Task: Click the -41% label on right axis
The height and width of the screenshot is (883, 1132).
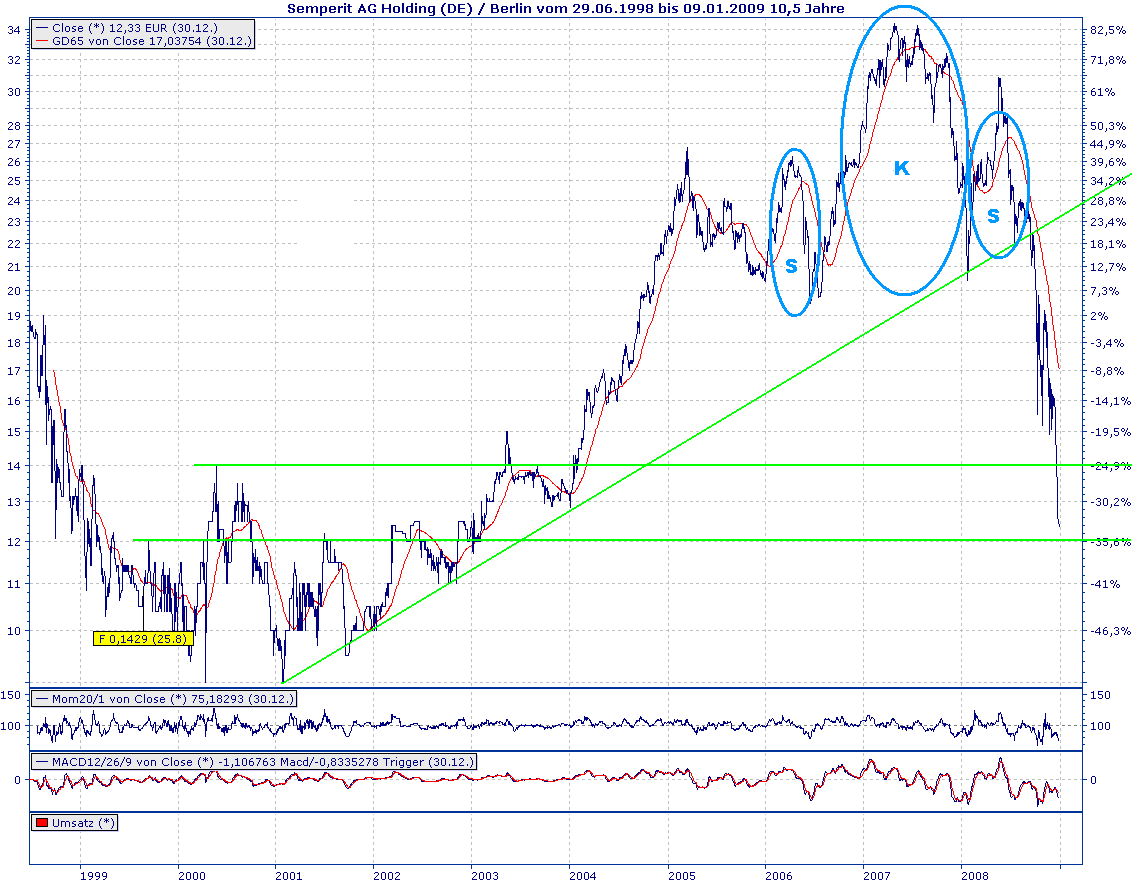Action: (x=1105, y=583)
